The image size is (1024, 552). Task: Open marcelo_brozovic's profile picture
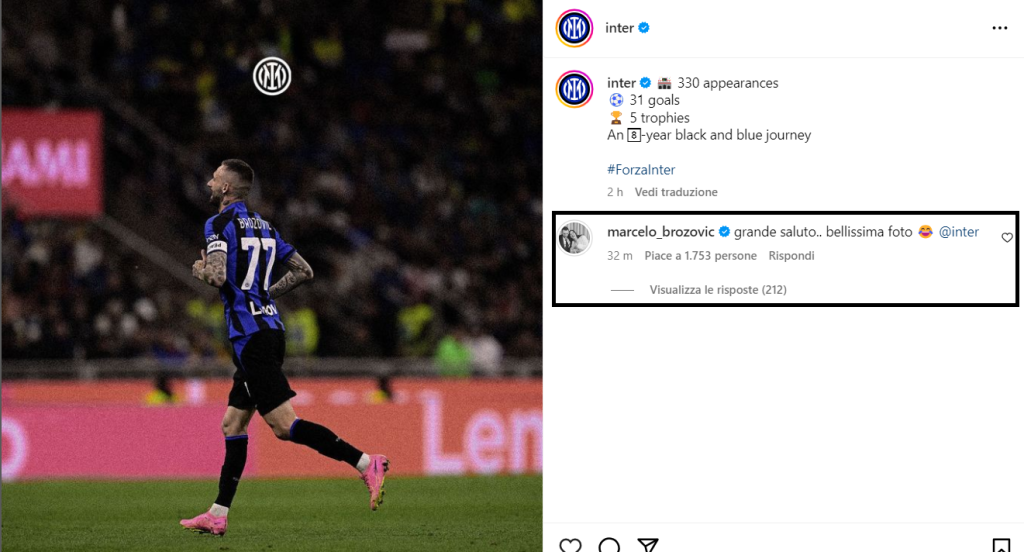tap(575, 238)
